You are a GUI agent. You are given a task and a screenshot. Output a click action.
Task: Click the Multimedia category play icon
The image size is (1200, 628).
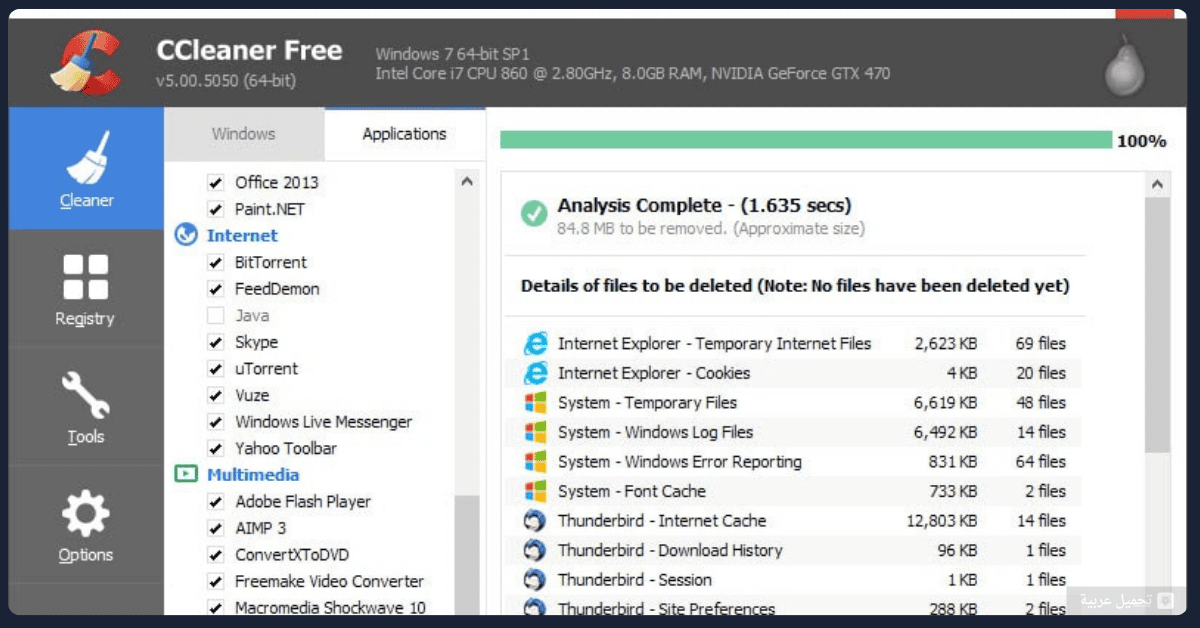coord(186,474)
